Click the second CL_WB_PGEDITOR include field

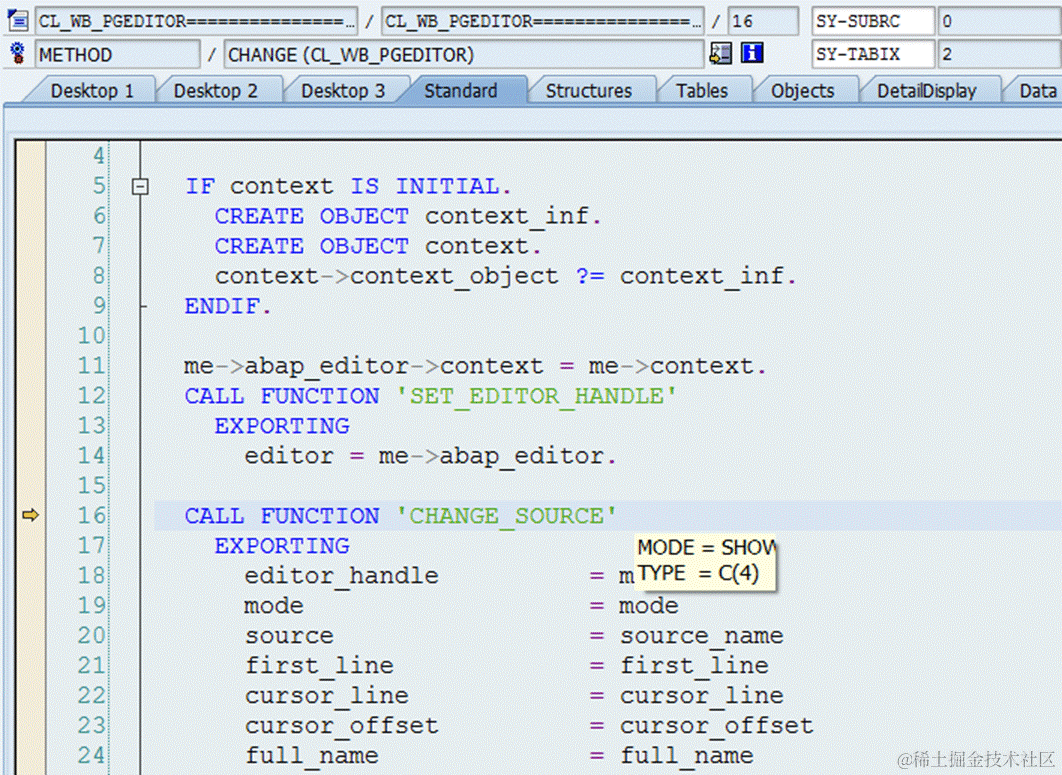pyautogui.click(x=543, y=21)
